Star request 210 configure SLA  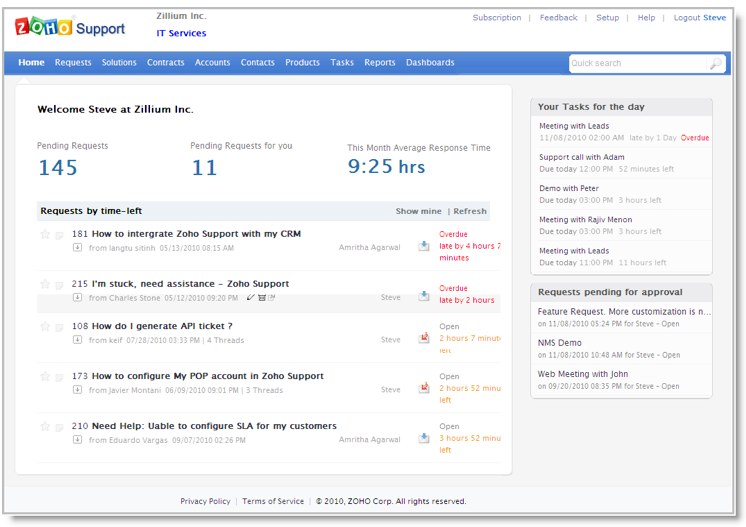pyautogui.click(x=45, y=426)
